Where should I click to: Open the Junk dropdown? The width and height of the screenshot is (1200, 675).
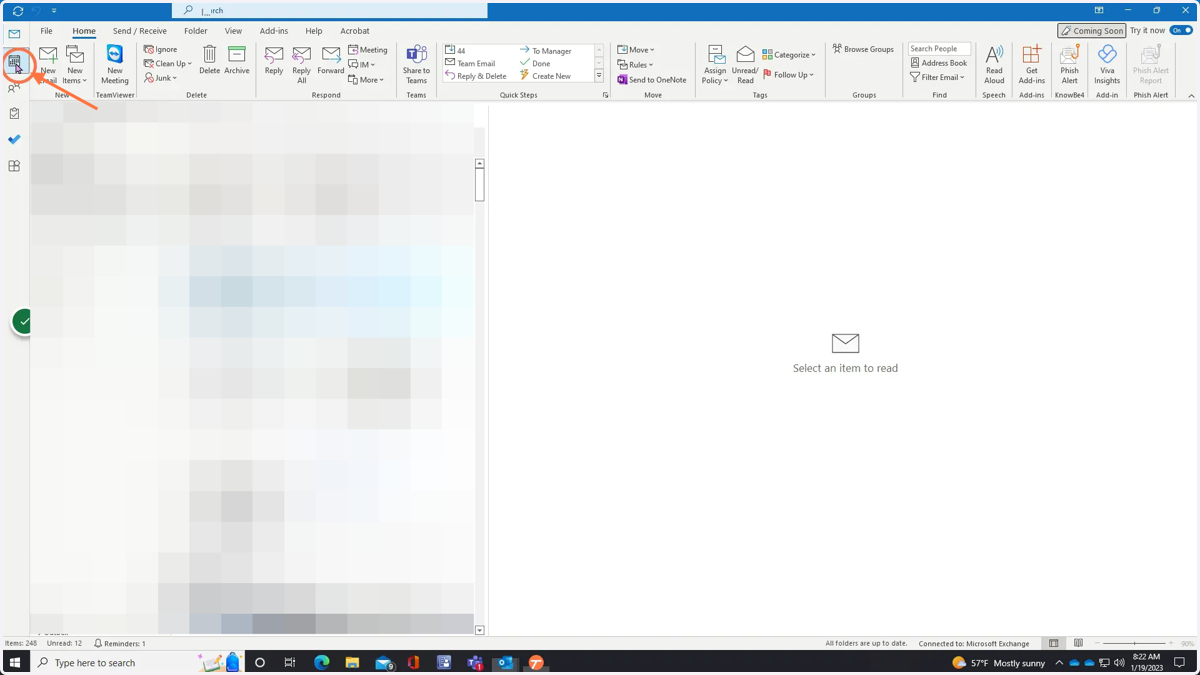point(161,78)
